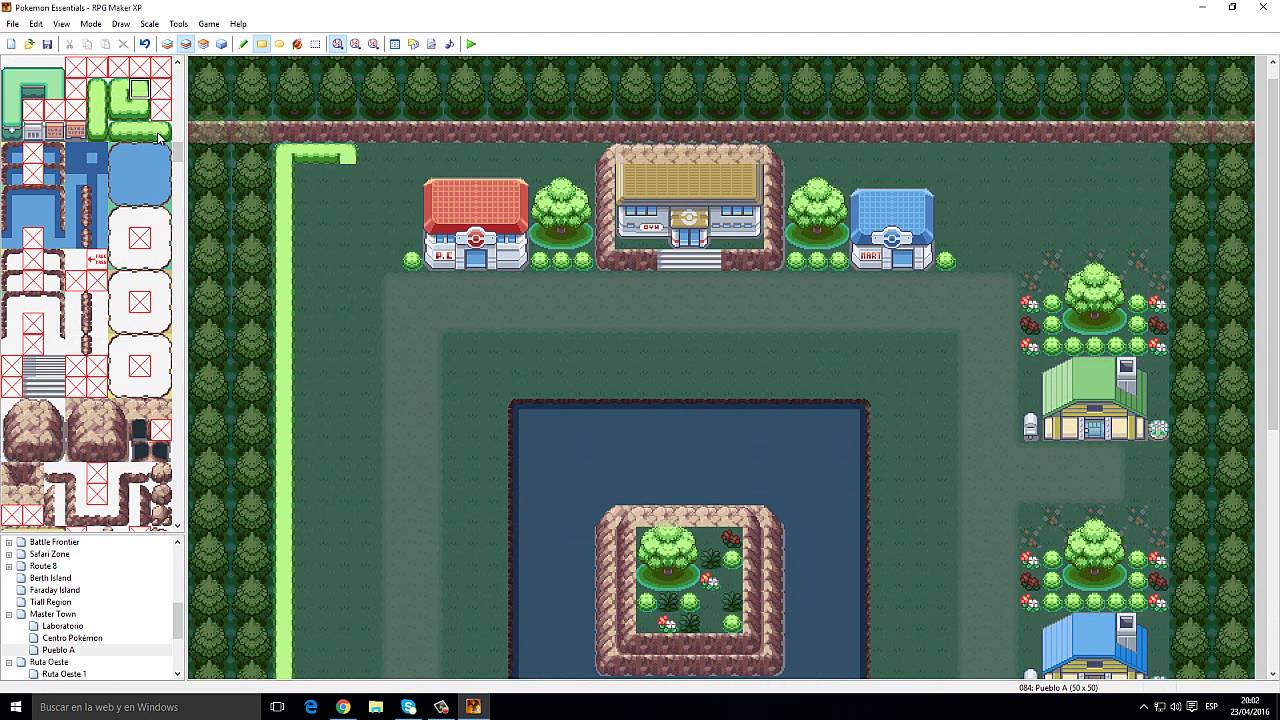Screen dimensions: 1280x720
Task: Open the Sound Test music note icon
Action: pyautogui.click(x=449, y=44)
